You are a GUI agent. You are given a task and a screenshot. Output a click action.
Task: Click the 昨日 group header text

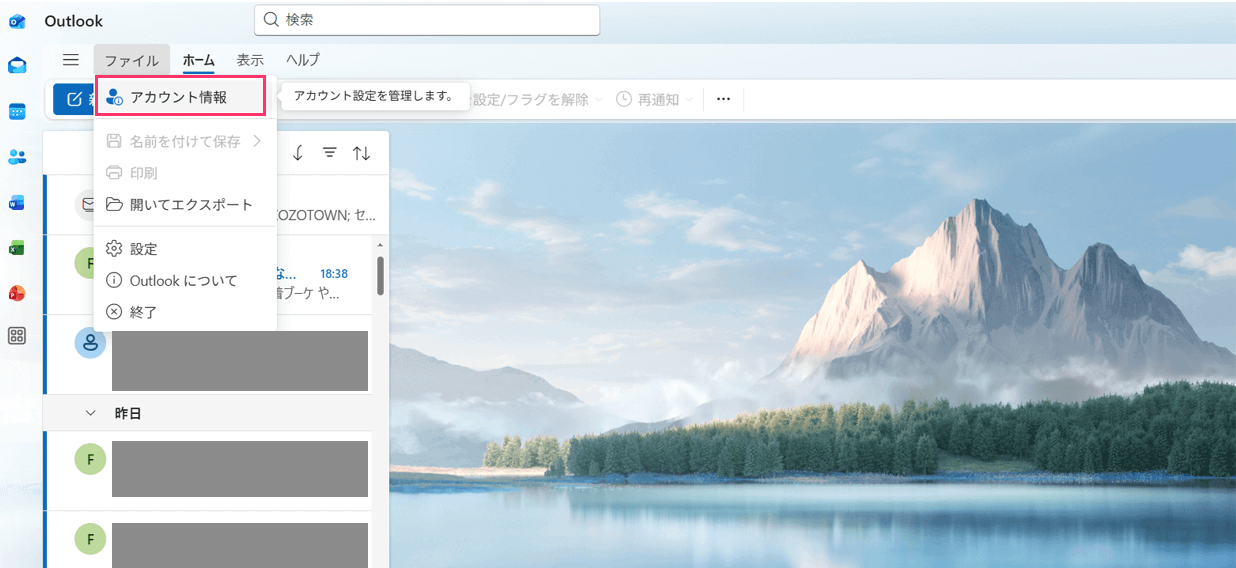(x=128, y=413)
